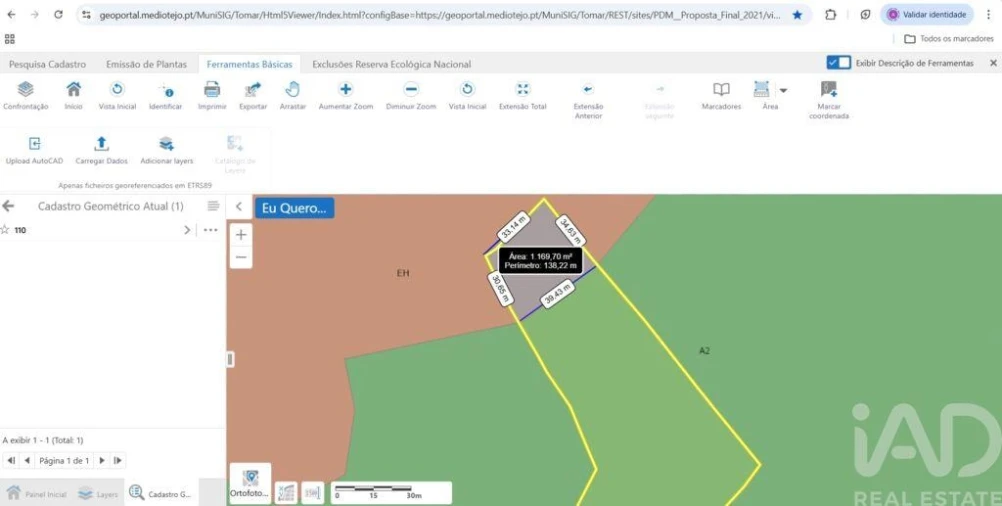Viewport: 1002px width, 506px height.
Task: Activate Marcar coordenada tool
Action: tap(829, 100)
